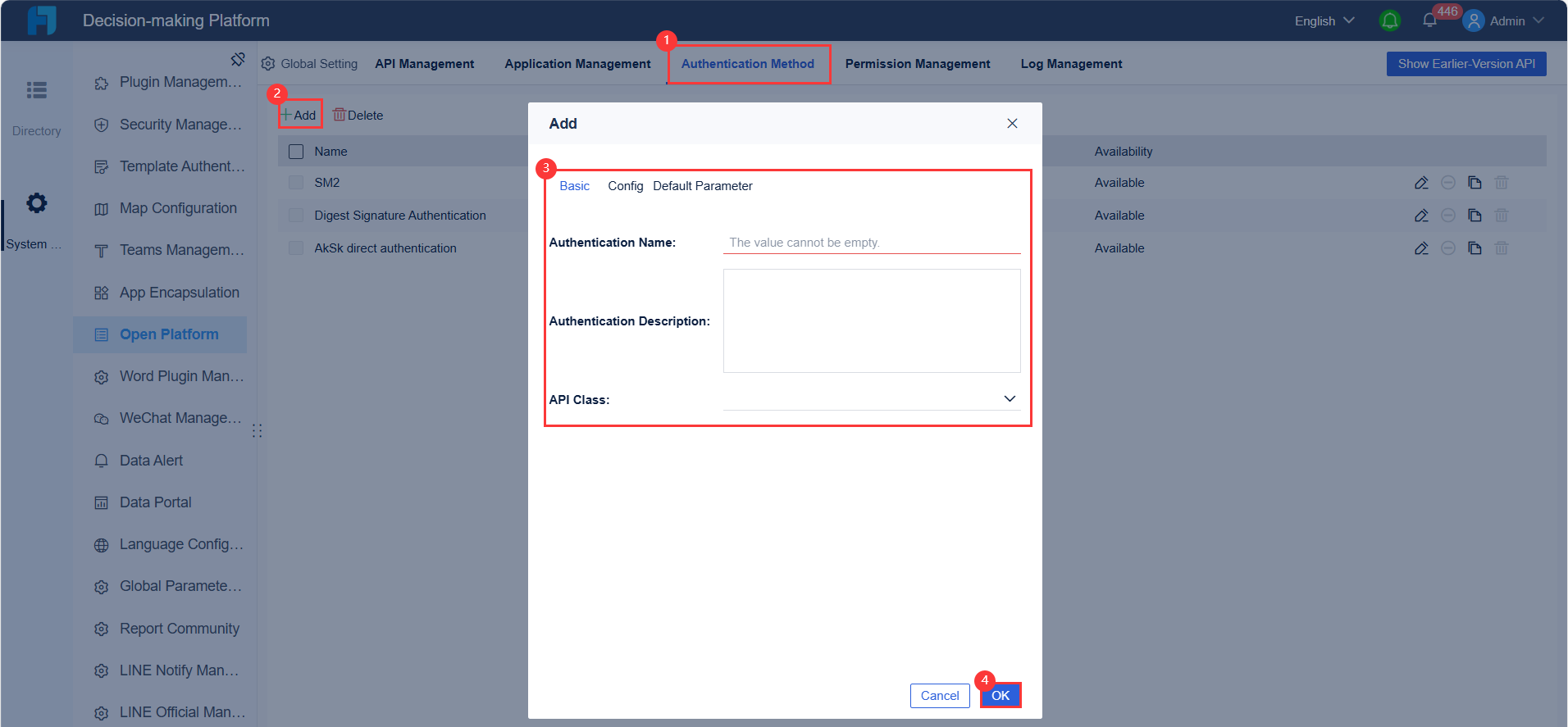The width and height of the screenshot is (1568, 727).
Task: Check the AkSk direct authentication checkbox
Action: point(296,248)
